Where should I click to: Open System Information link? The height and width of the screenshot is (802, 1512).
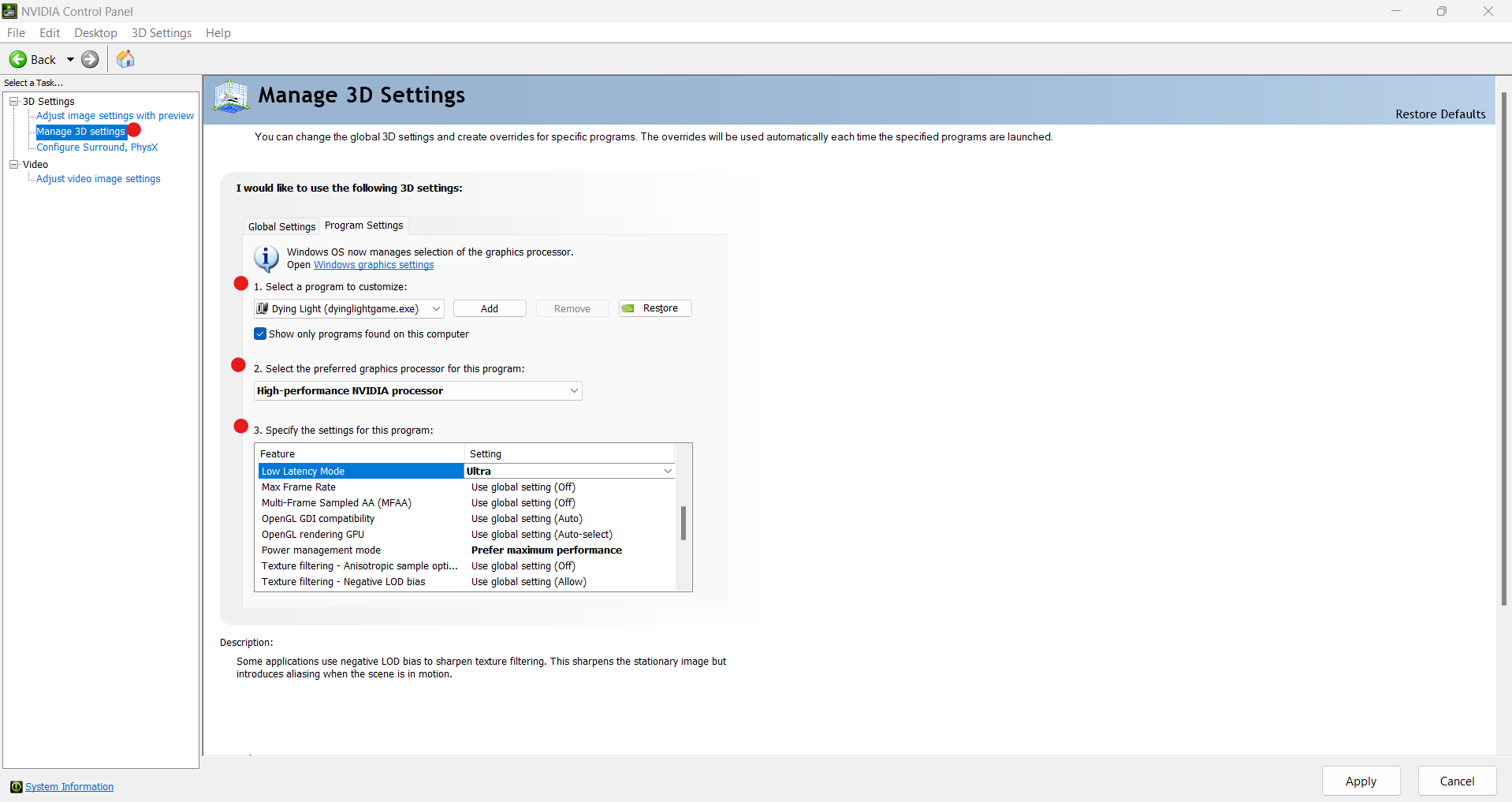tap(69, 787)
